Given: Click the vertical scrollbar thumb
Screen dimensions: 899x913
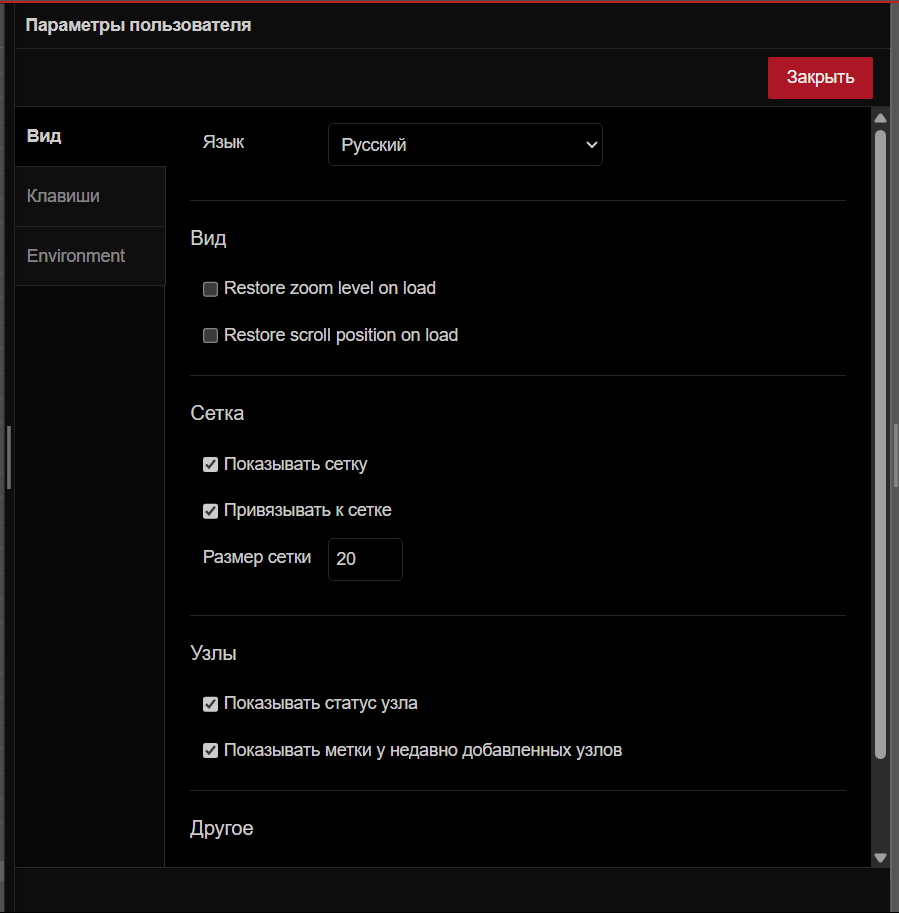Looking at the screenshot, I should click(x=880, y=440).
